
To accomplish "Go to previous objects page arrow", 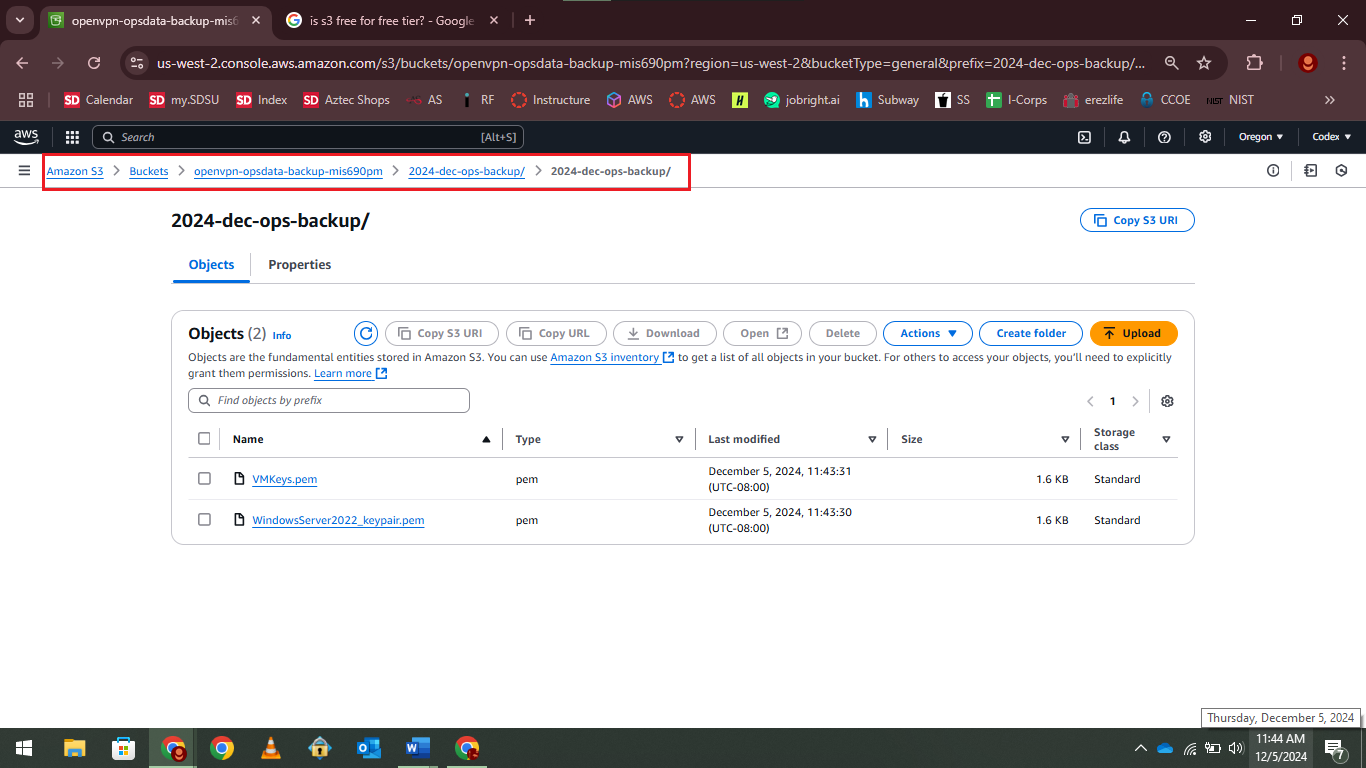I will pyautogui.click(x=1090, y=401).
